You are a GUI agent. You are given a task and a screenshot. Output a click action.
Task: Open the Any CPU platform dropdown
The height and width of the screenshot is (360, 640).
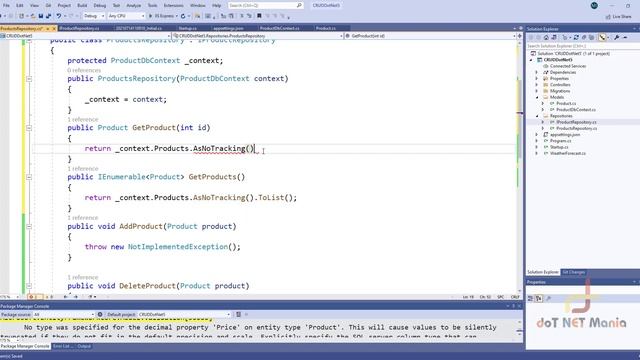coord(126,16)
